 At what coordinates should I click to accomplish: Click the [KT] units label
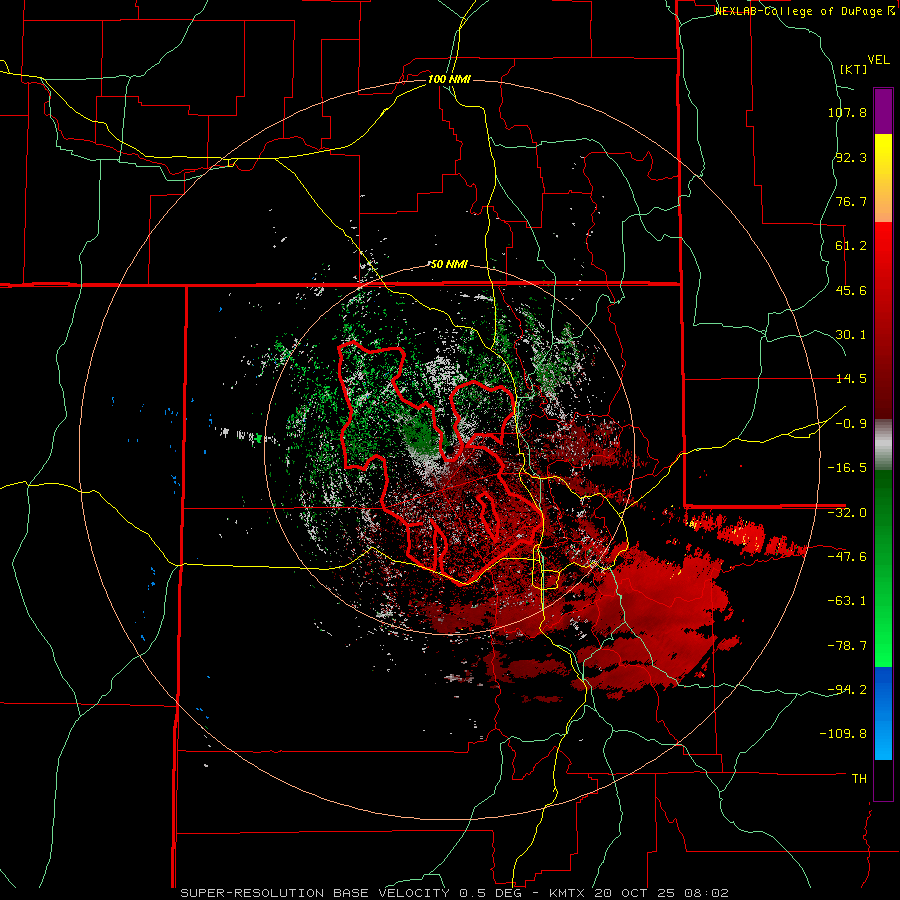pyautogui.click(x=854, y=69)
